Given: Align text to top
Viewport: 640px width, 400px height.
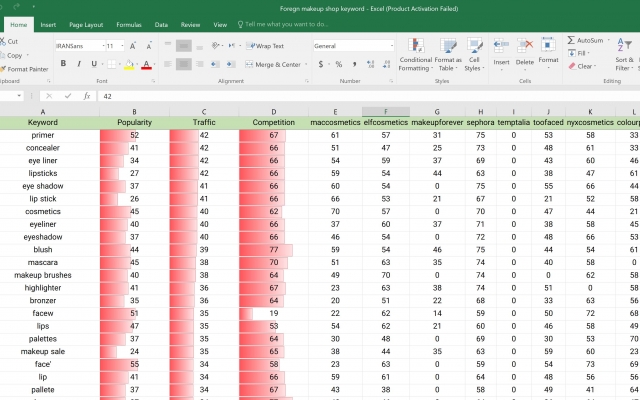Looking at the screenshot, I should 168,45.
